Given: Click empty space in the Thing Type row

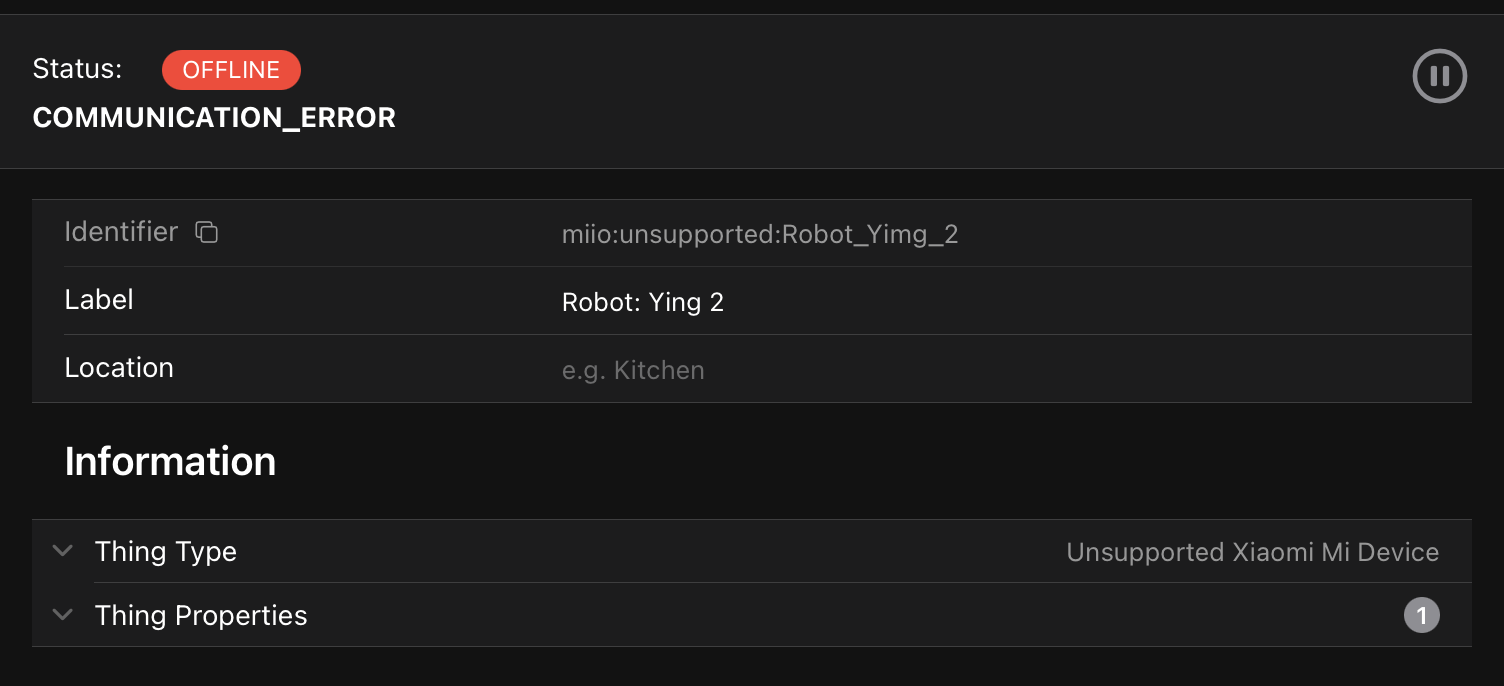Looking at the screenshot, I should pos(650,552).
